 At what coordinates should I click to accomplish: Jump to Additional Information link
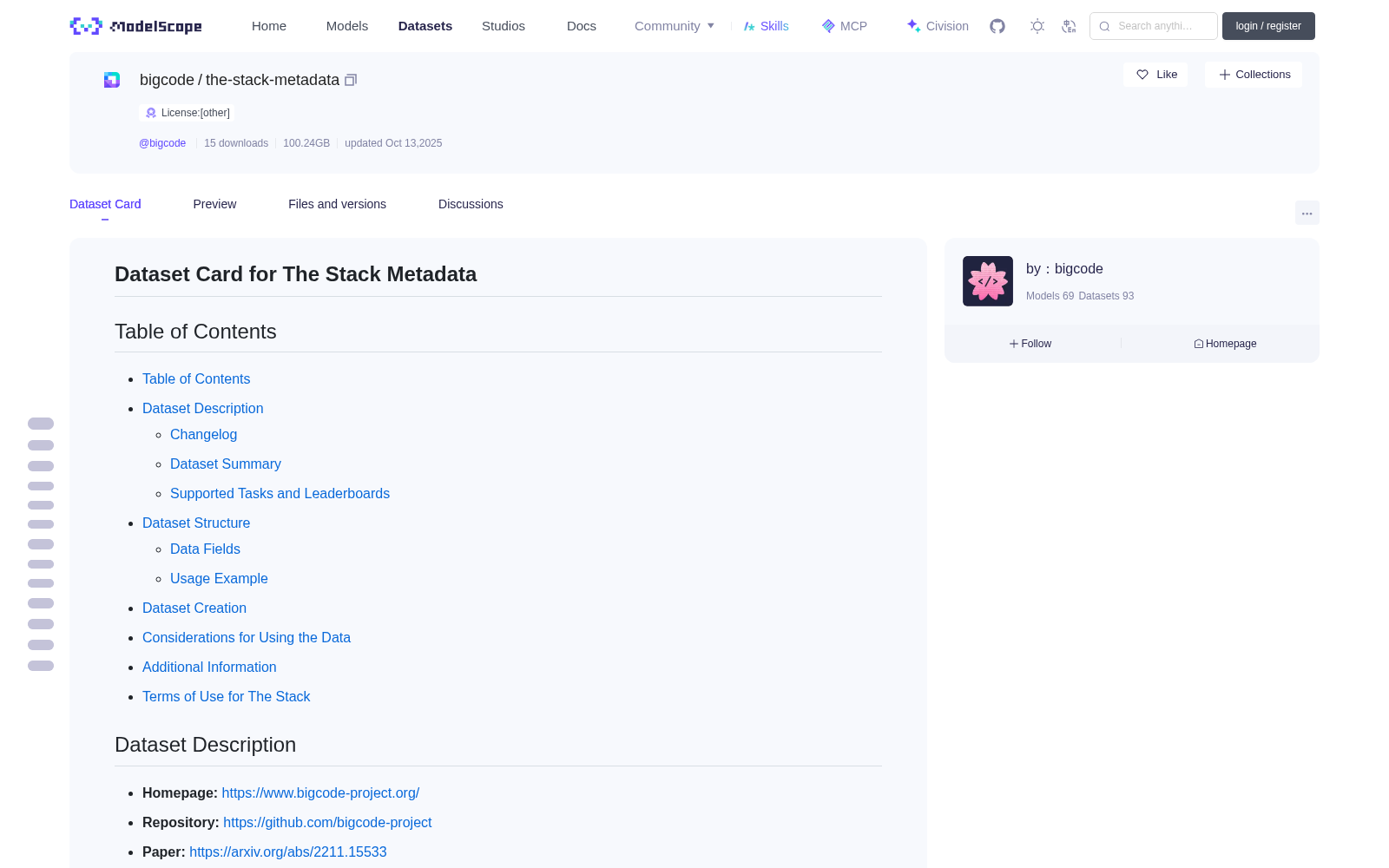pos(209,667)
